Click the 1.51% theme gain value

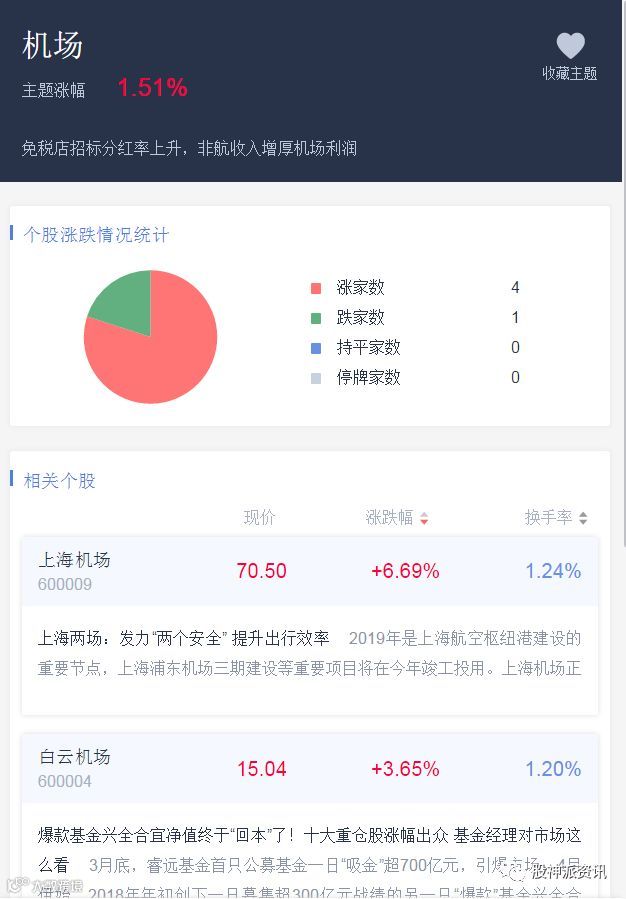(x=152, y=88)
